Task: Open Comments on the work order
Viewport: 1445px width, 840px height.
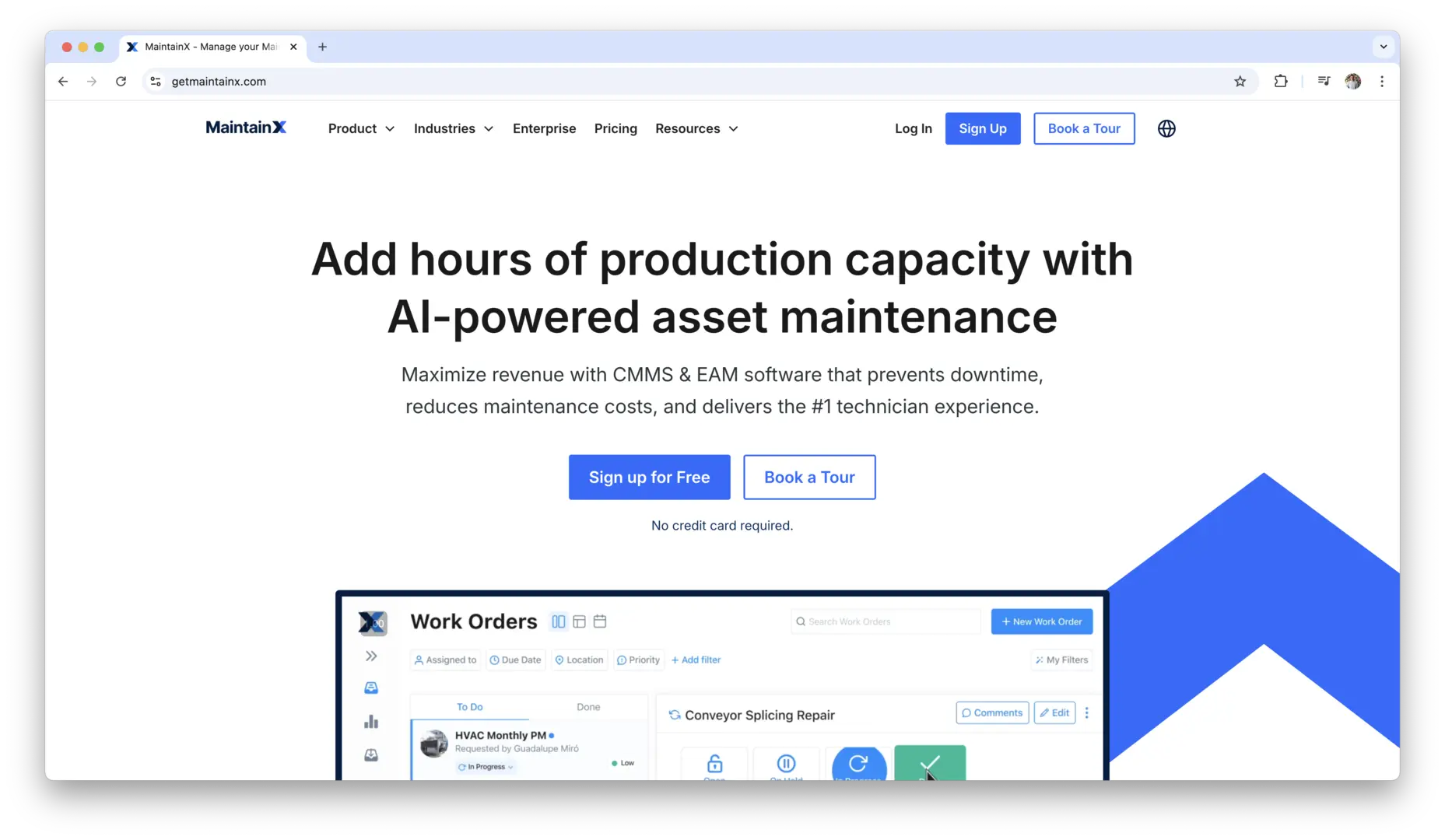Action: (992, 712)
